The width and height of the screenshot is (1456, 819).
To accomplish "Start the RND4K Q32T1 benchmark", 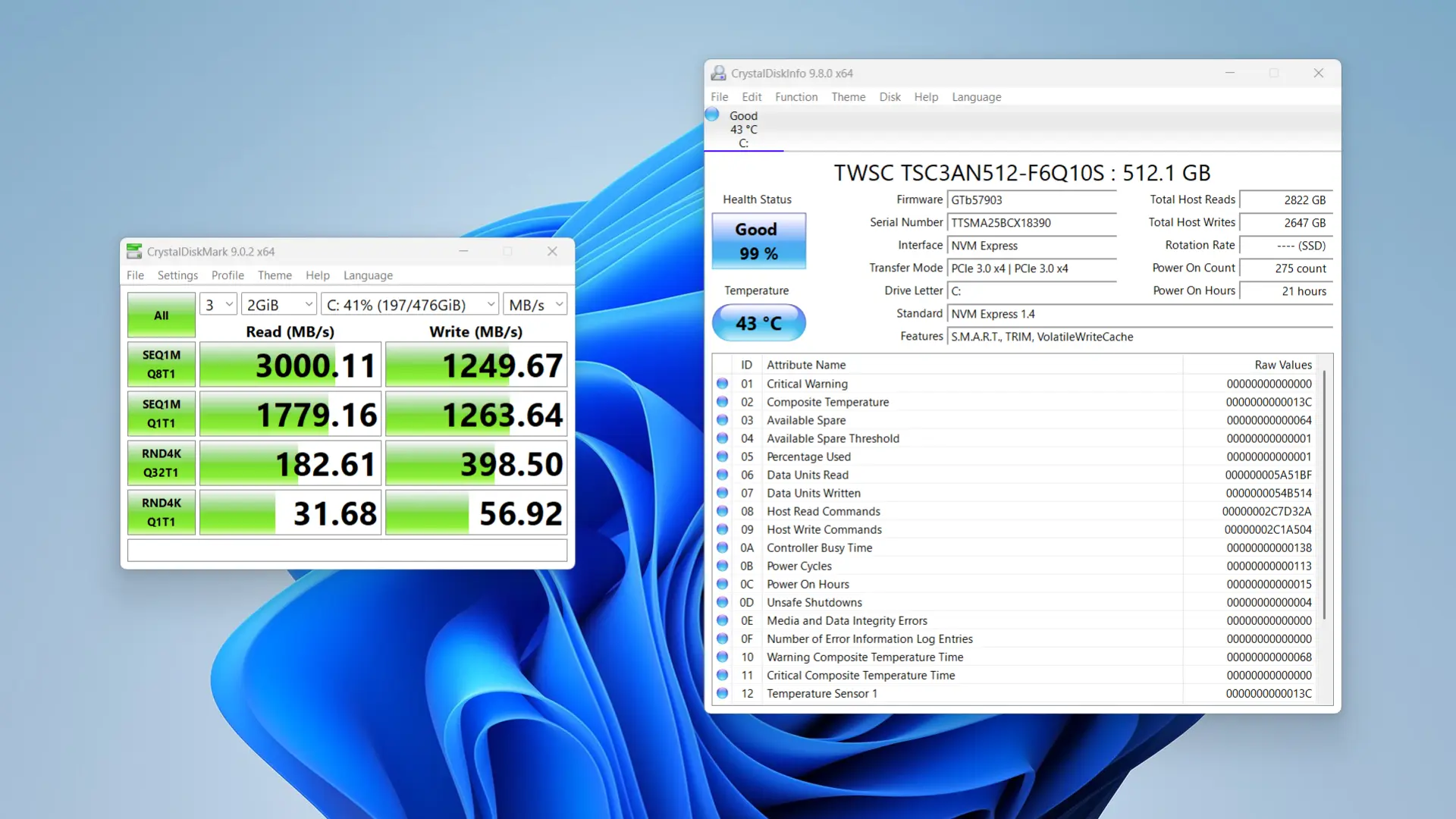I will pyautogui.click(x=162, y=463).
